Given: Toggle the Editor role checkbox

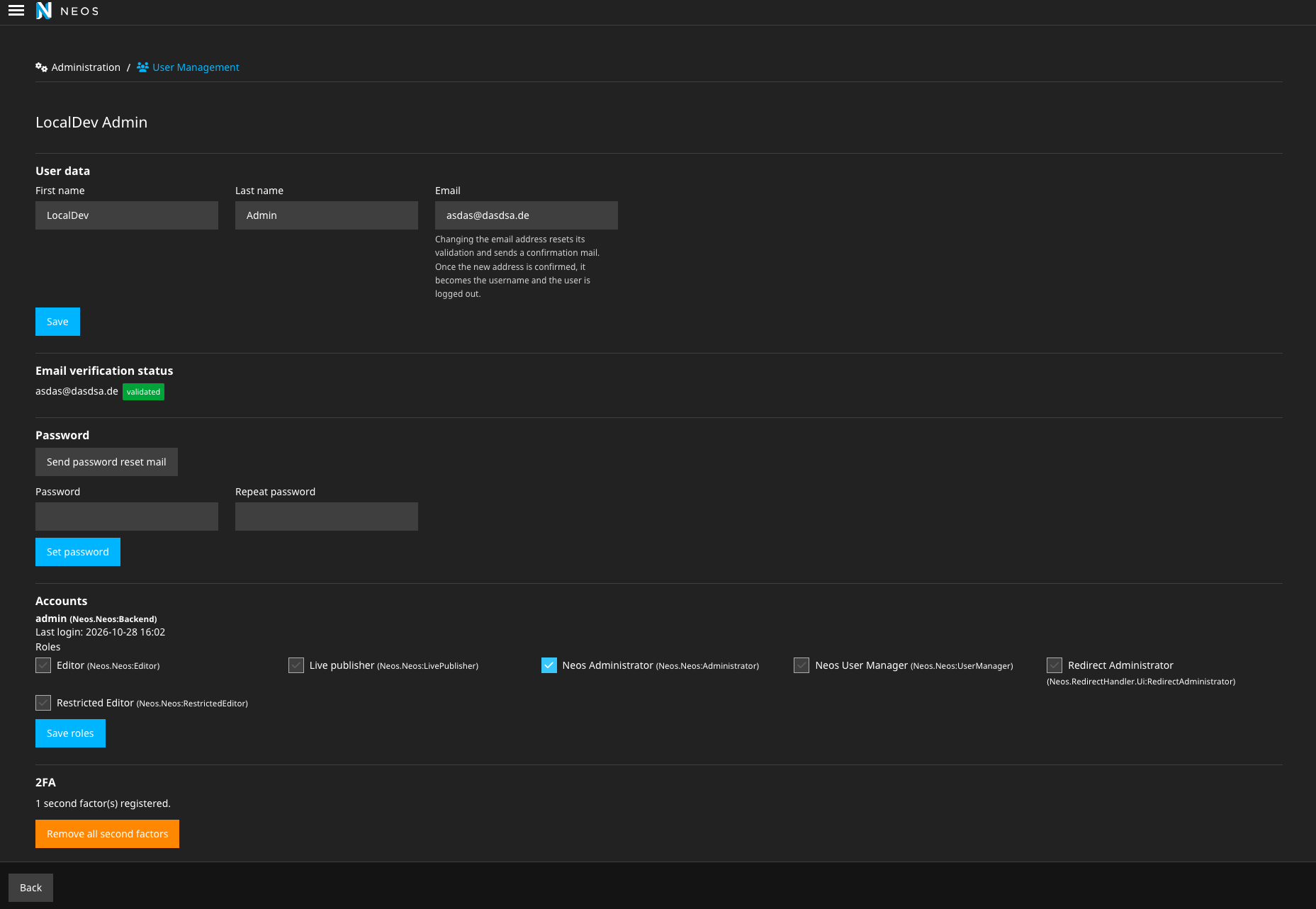Looking at the screenshot, I should (x=43, y=665).
